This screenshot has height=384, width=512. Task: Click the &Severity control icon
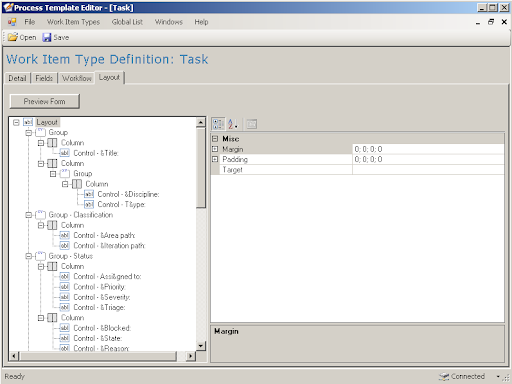(64, 297)
